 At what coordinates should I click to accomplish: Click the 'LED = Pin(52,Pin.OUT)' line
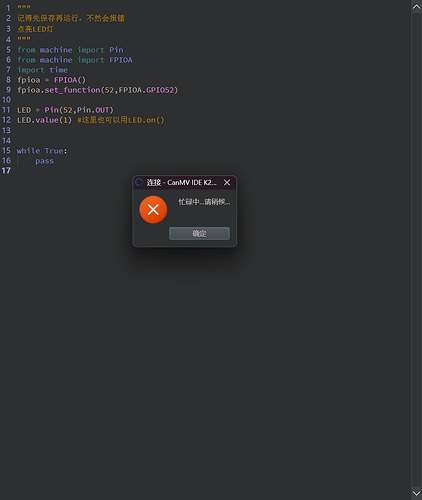pyautogui.click(x=65, y=110)
